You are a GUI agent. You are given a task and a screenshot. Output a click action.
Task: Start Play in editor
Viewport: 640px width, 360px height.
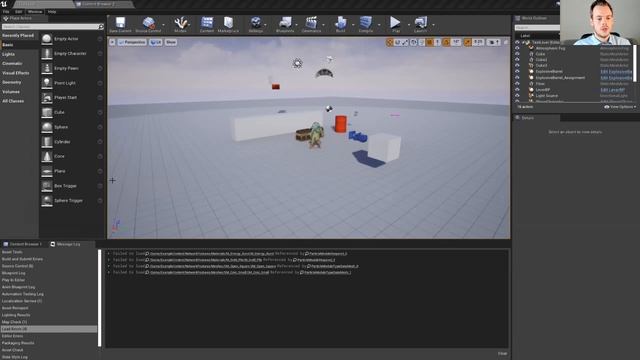395,24
